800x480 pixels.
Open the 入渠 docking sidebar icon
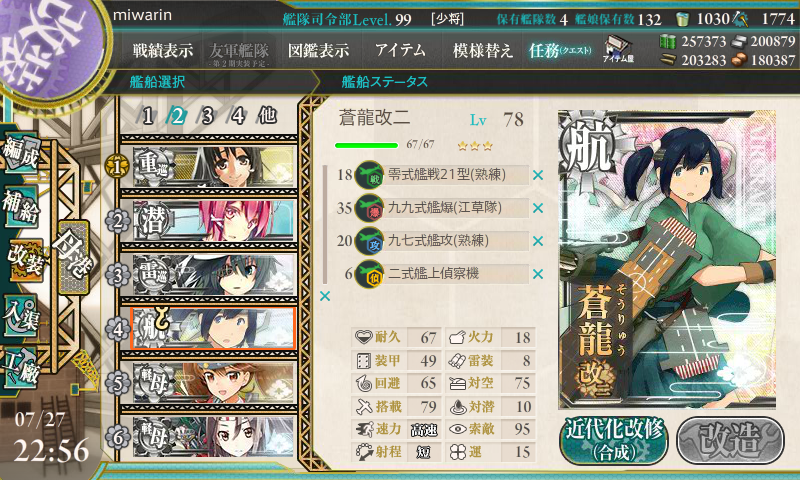[x=20, y=316]
